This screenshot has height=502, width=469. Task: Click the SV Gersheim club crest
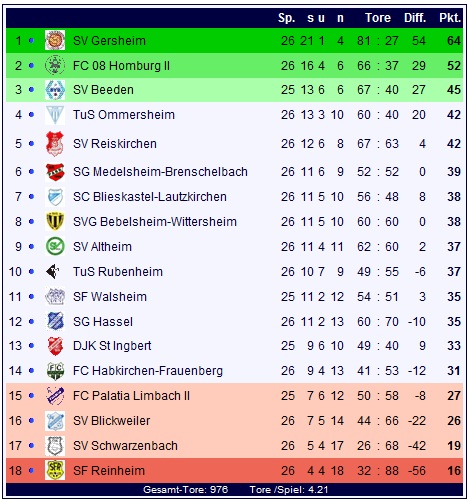[55, 40]
